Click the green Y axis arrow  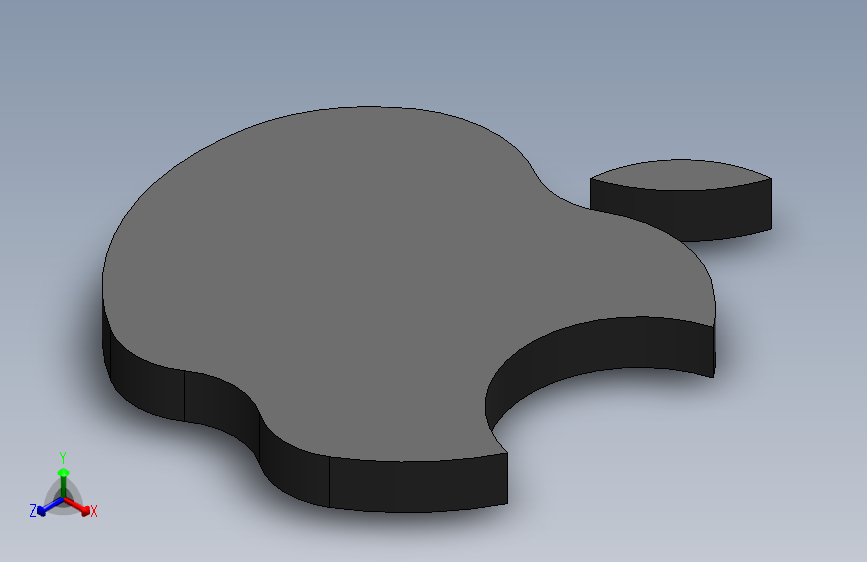pyautogui.click(x=64, y=484)
